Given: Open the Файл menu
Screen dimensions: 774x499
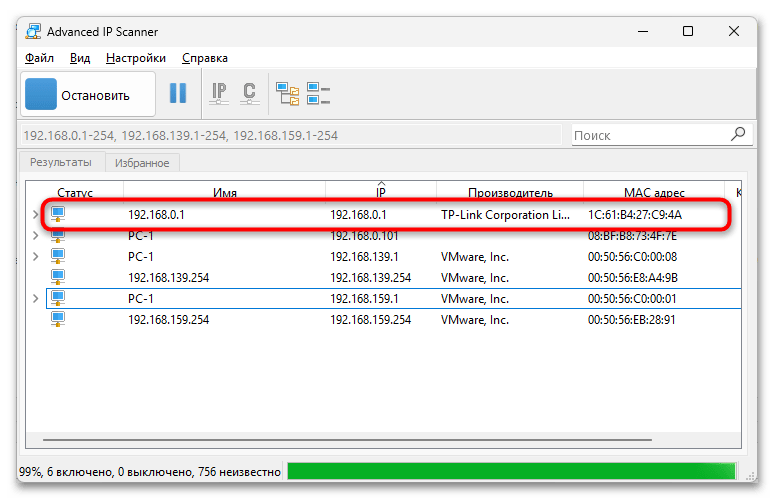Looking at the screenshot, I should point(39,58).
